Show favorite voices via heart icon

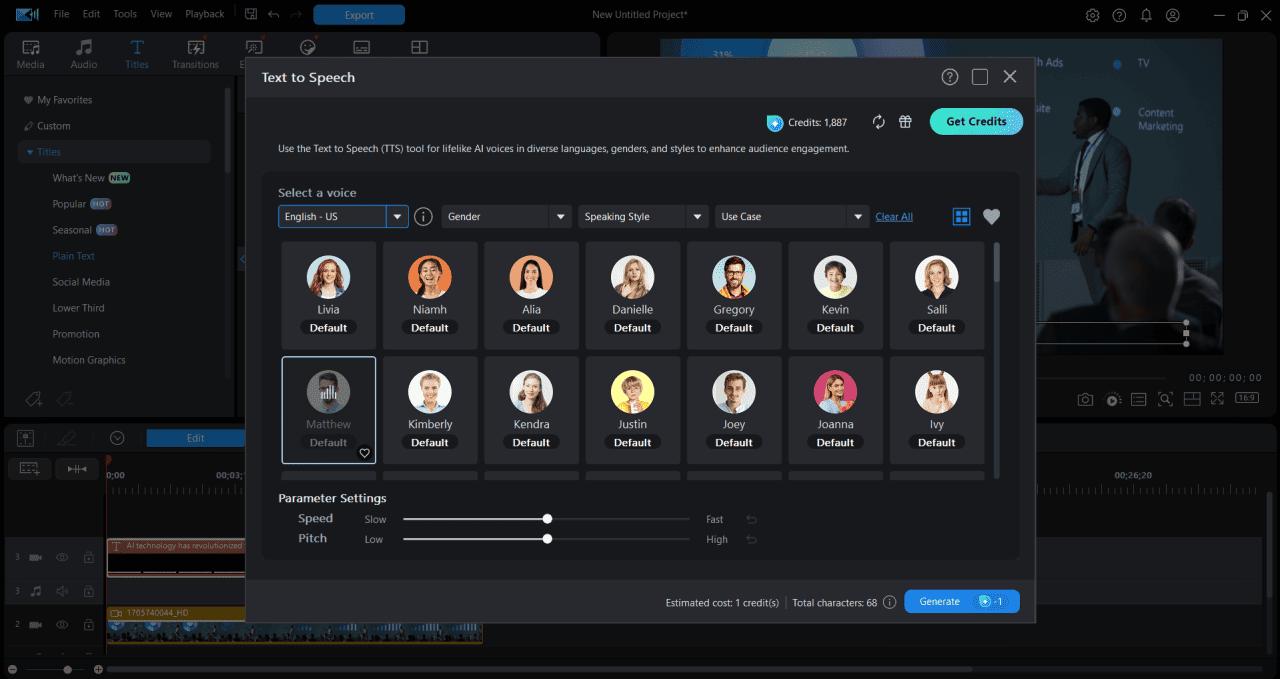click(x=990, y=216)
